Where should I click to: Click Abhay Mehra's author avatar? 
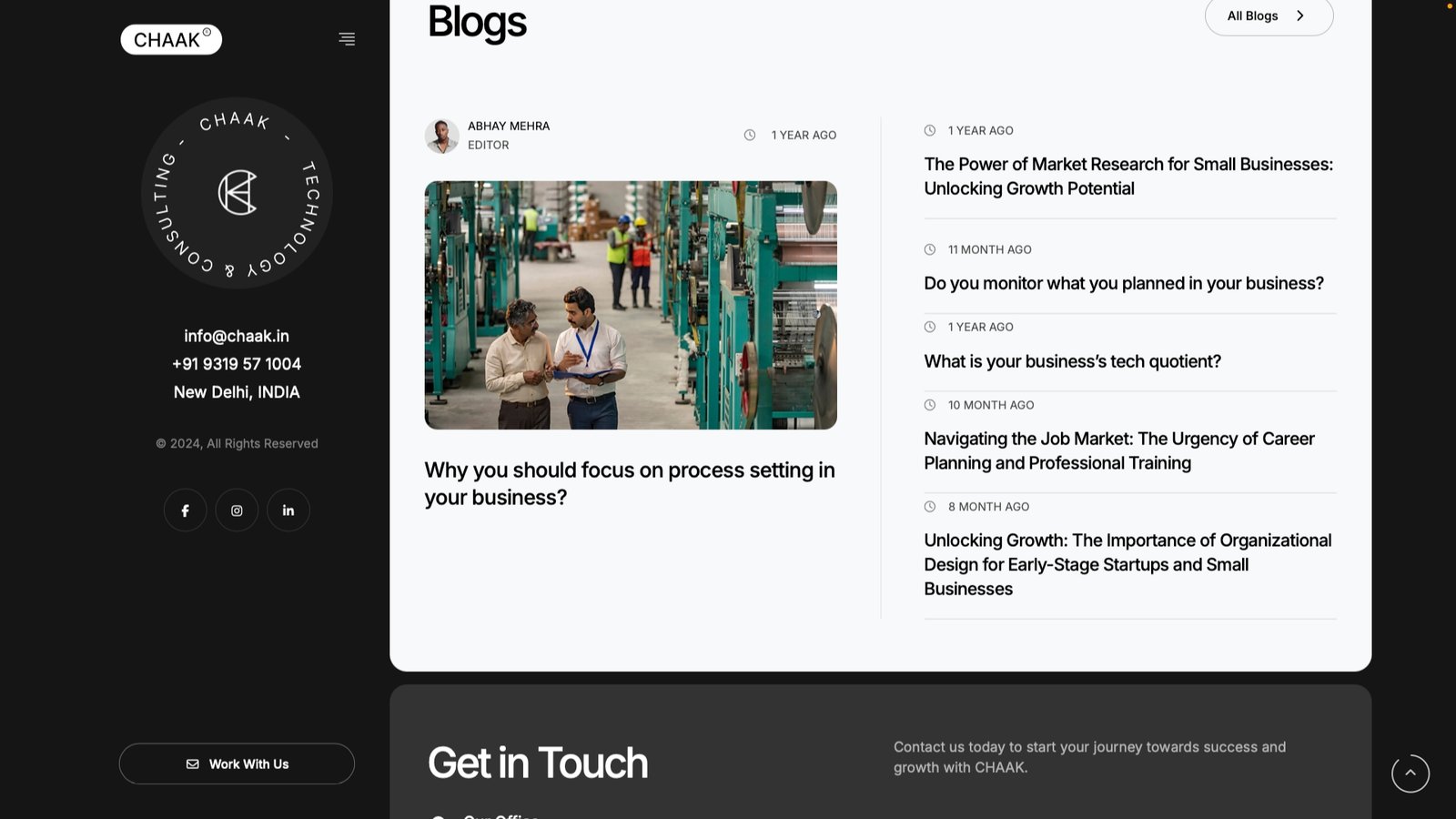click(441, 136)
